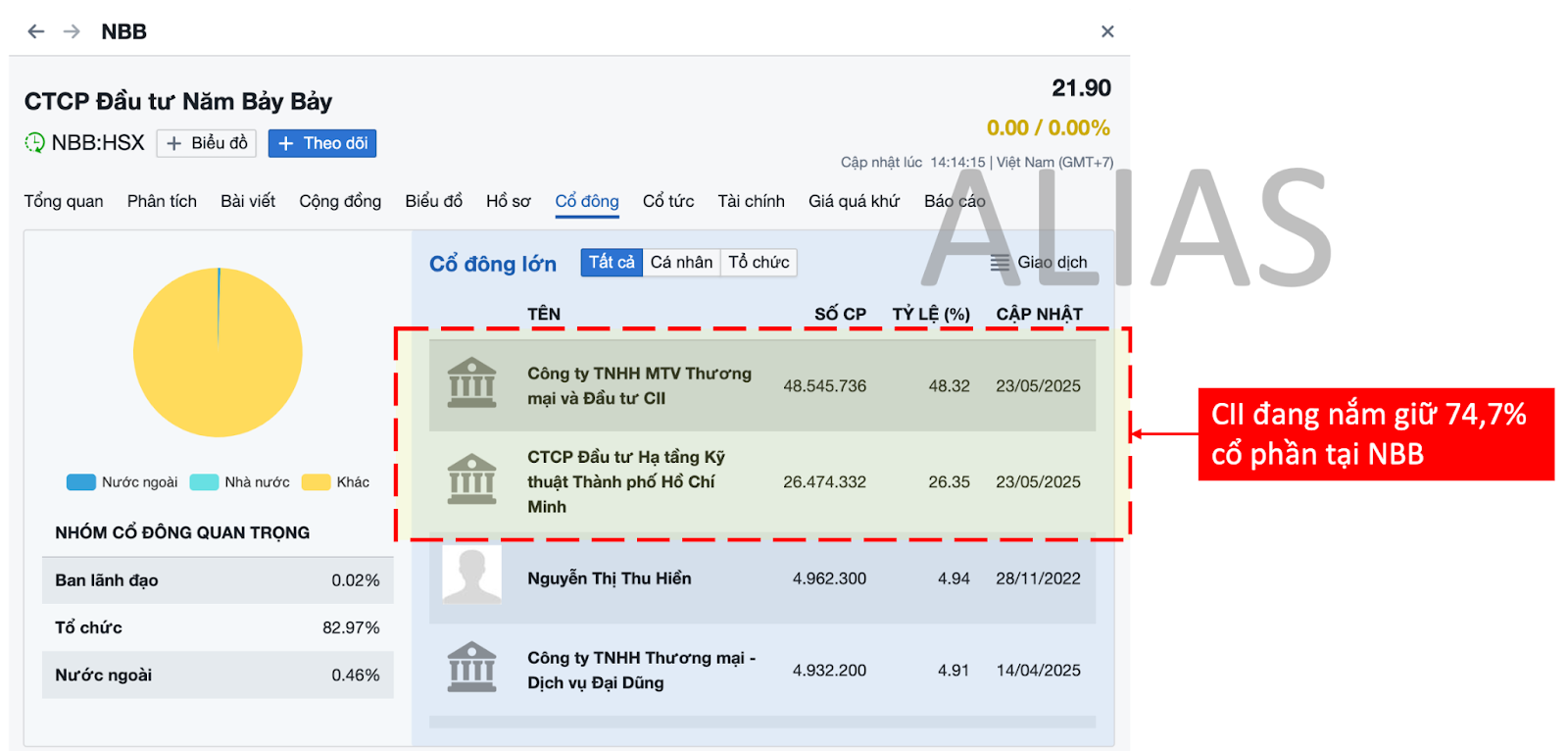Go back with the left arrow icon
Image resolution: width=1568 pixels, height=751 pixels.
coord(36,31)
